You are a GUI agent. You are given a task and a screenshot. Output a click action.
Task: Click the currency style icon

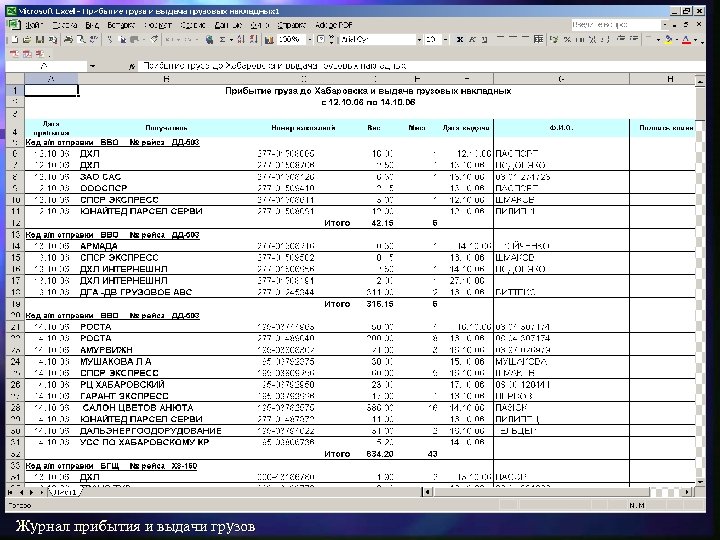pyautogui.click(x=554, y=40)
